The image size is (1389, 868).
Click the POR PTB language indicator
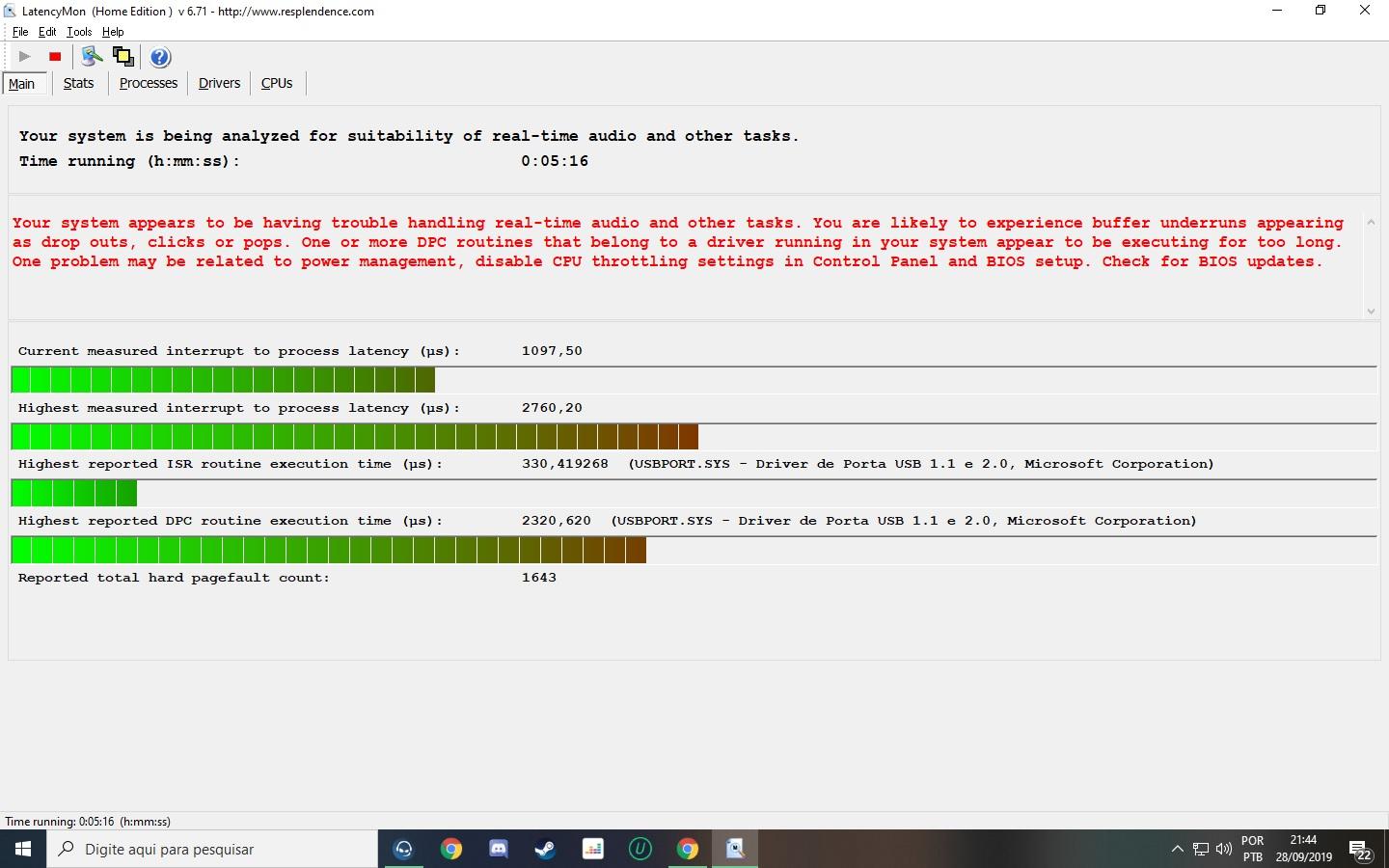click(x=1252, y=849)
